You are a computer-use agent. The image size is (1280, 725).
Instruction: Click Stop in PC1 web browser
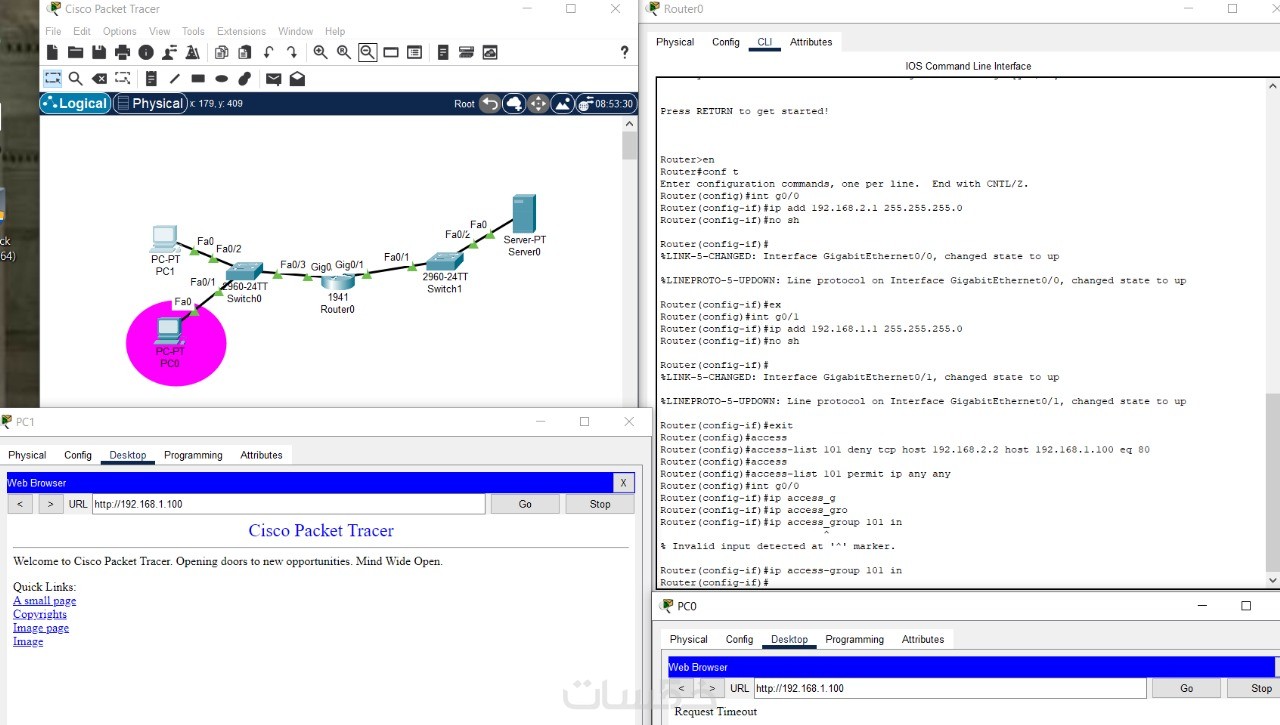tap(600, 504)
